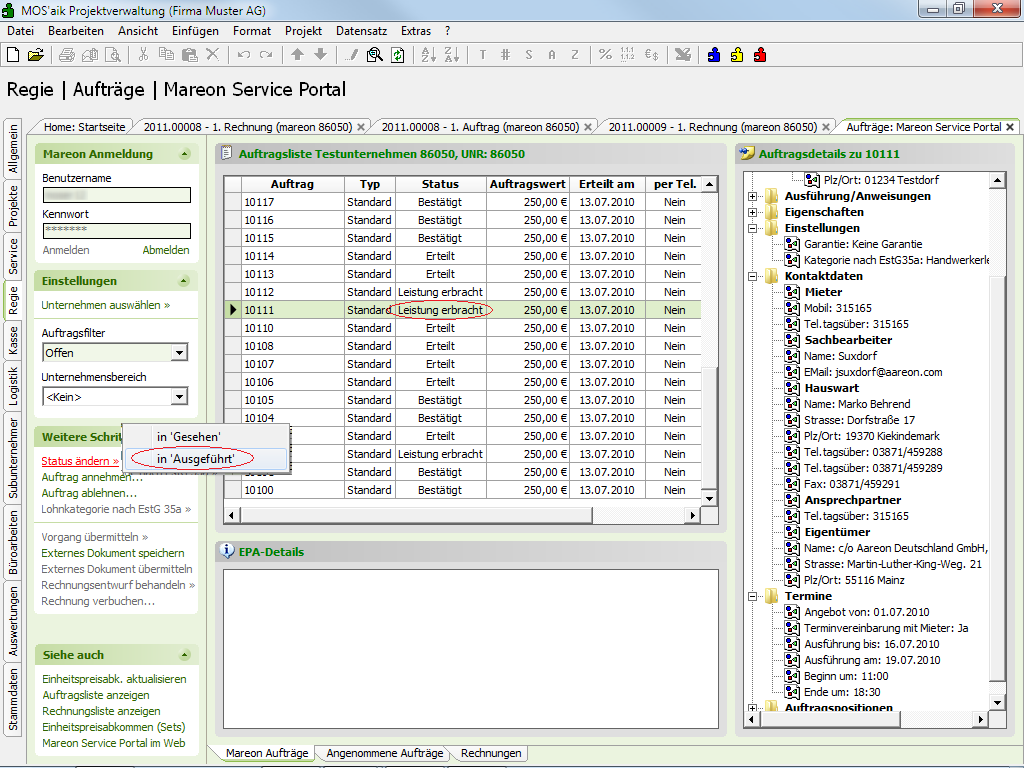Click the EPA-Details info icon
This screenshot has height=768, width=1024.
pos(227,551)
